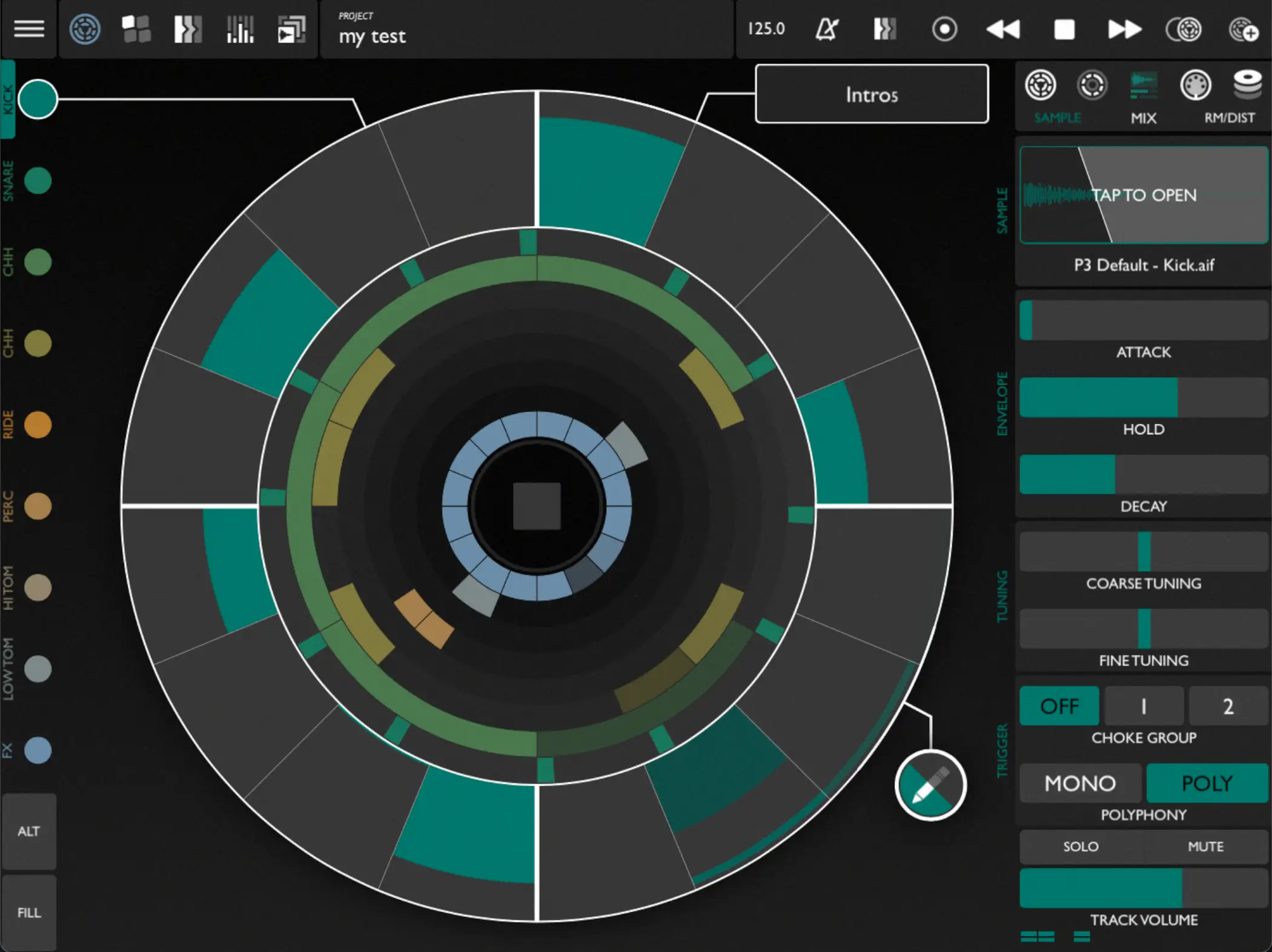Select the second circular settings tab icon
1272x952 pixels.
click(1092, 85)
